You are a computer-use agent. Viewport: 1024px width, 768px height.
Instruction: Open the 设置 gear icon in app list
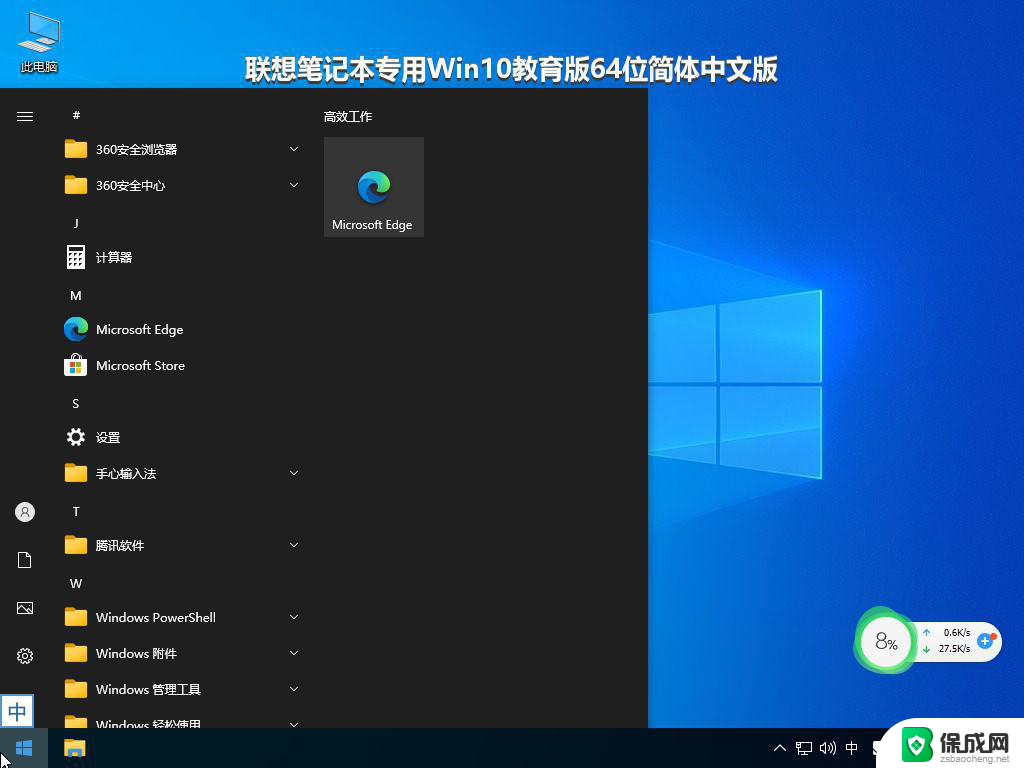(76, 437)
